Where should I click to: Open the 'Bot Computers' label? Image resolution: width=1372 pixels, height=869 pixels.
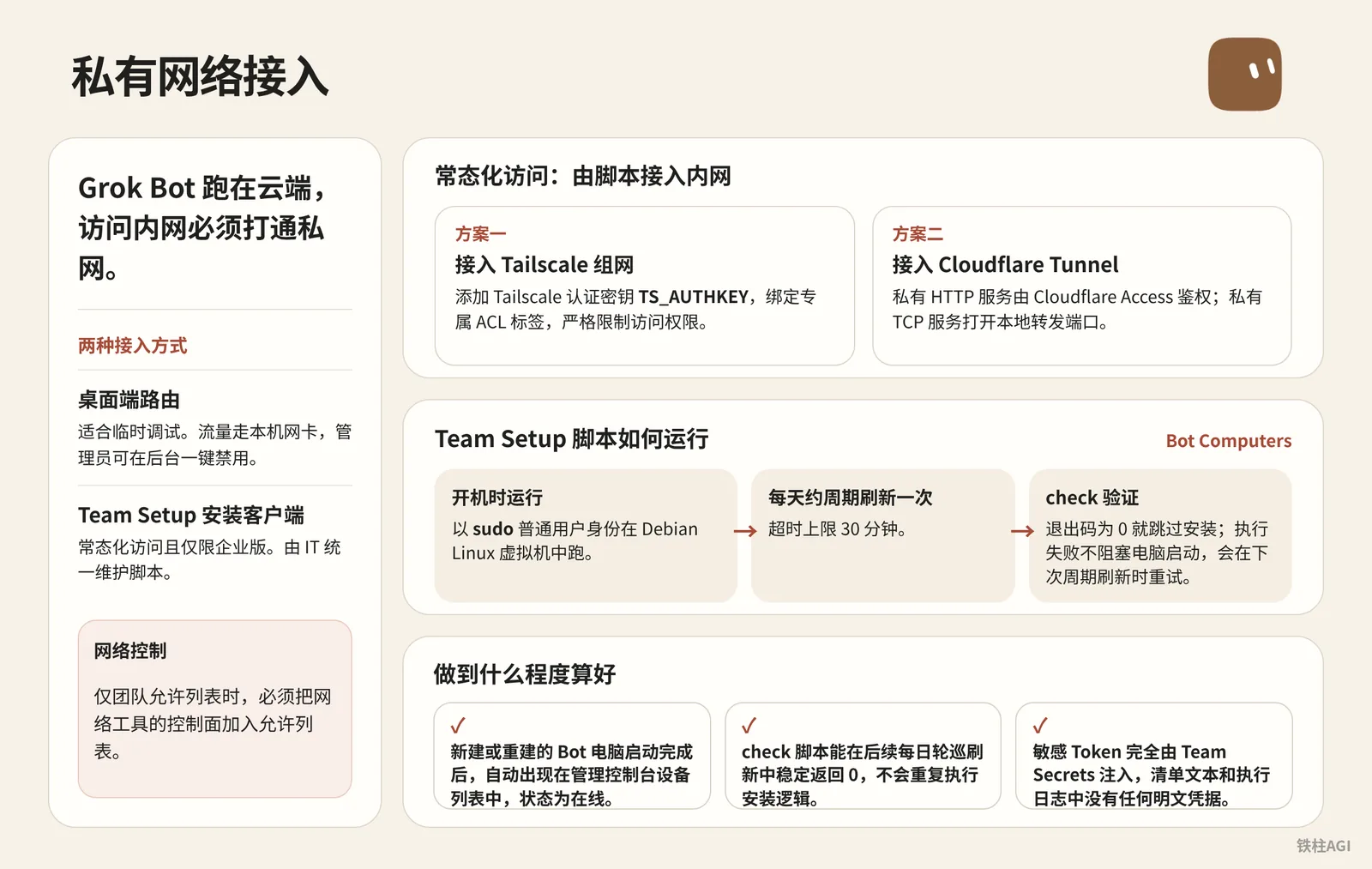[x=1228, y=441]
